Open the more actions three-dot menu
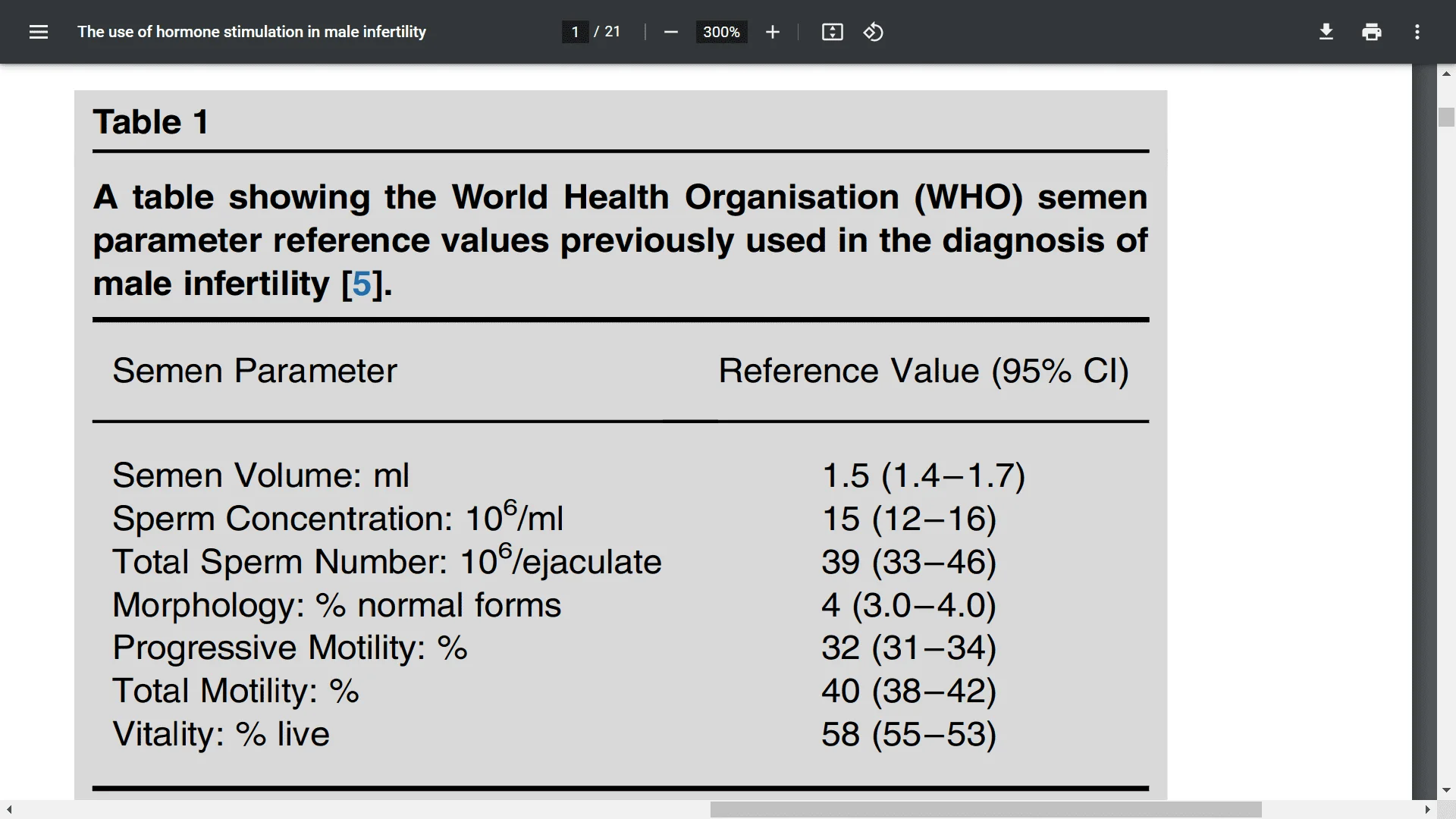The height and width of the screenshot is (819, 1456). click(x=1417, y=32)
